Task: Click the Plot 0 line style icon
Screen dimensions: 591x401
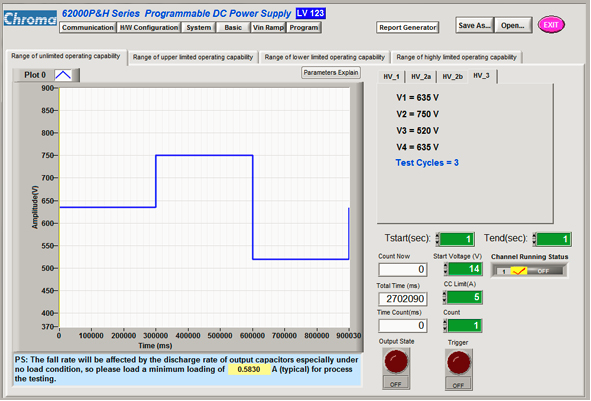Action: pos(63,75)
